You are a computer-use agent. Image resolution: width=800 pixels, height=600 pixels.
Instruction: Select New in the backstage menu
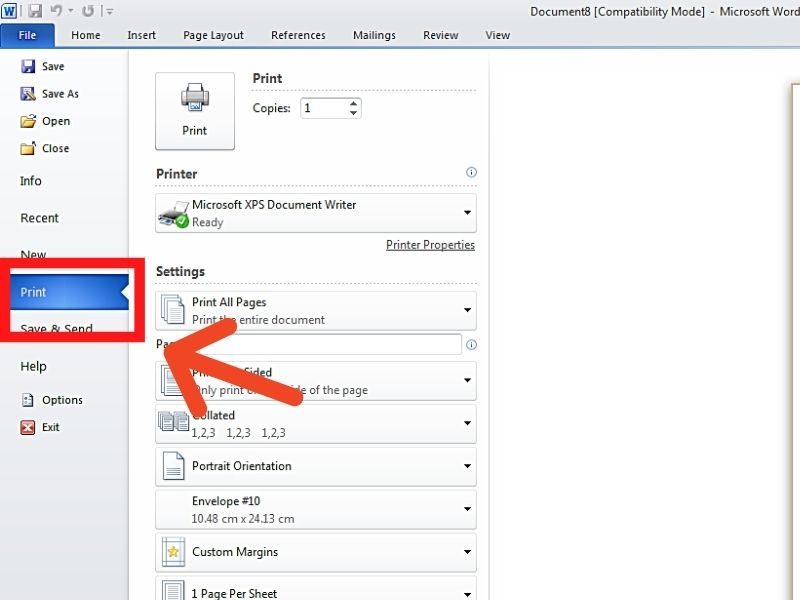coord(33,254)
